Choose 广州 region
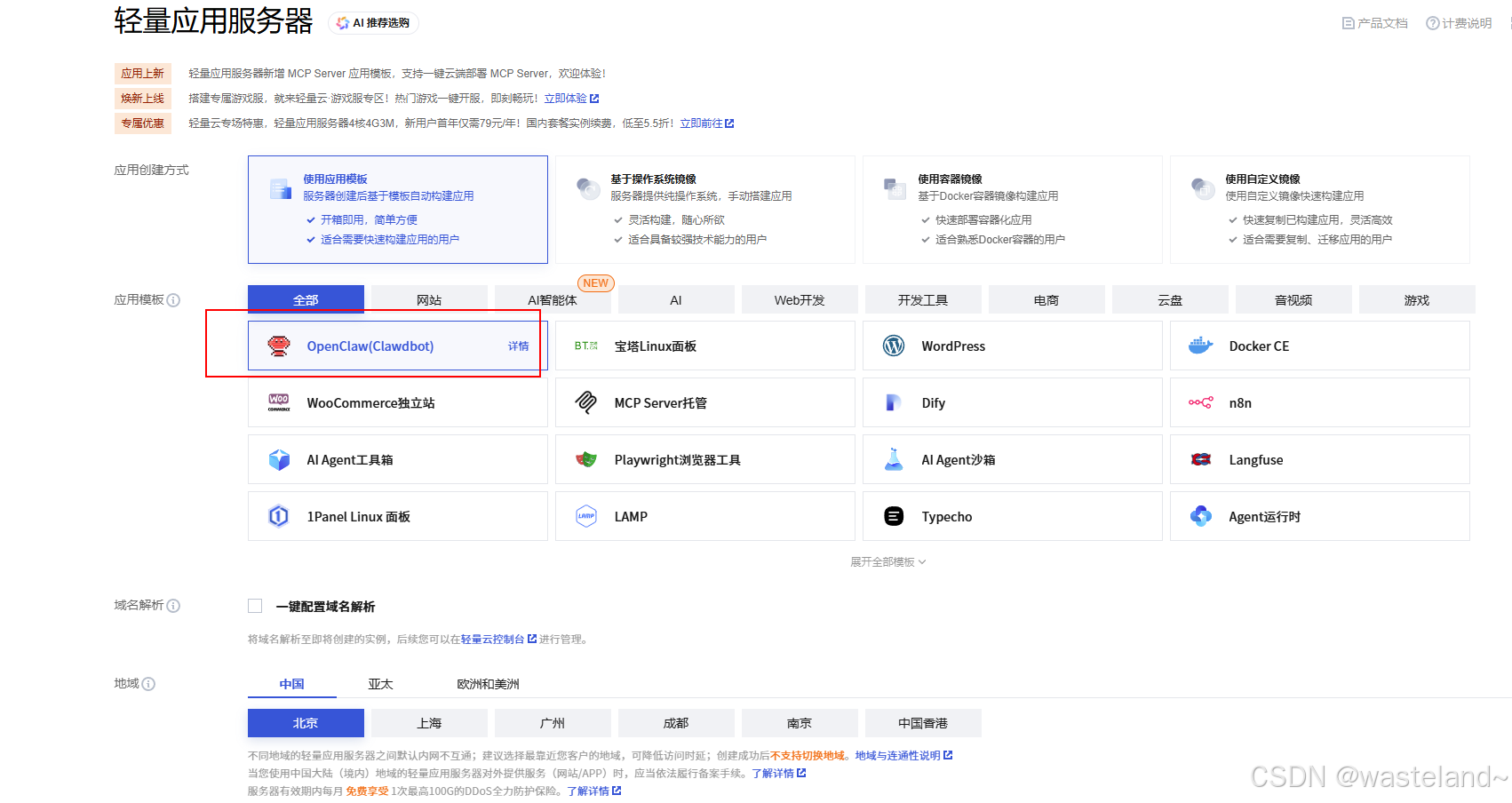The height and width of the screenshot is (803, 1512). coord(553,723)
